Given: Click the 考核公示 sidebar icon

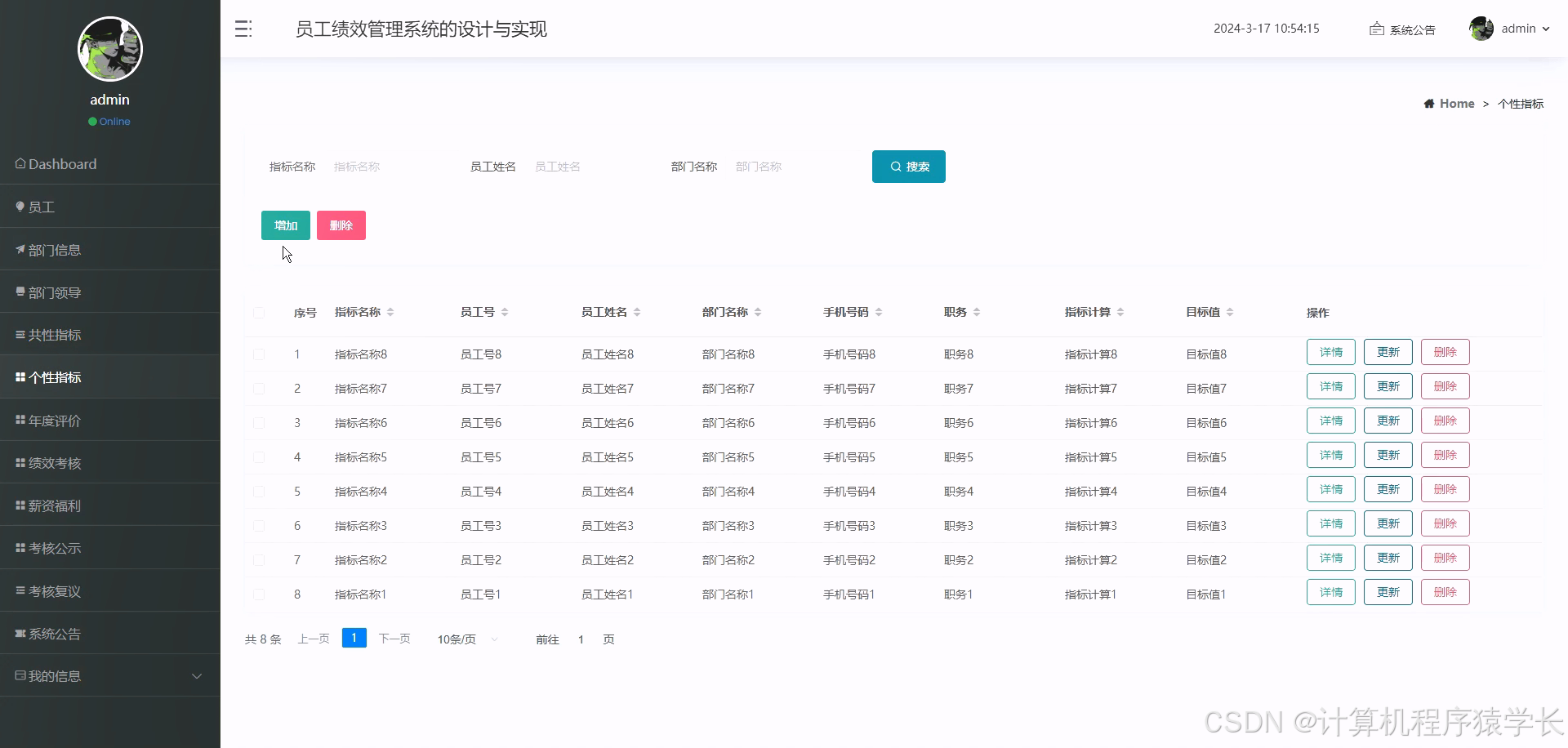Looking at the screenshot, I should click(20, 547).
